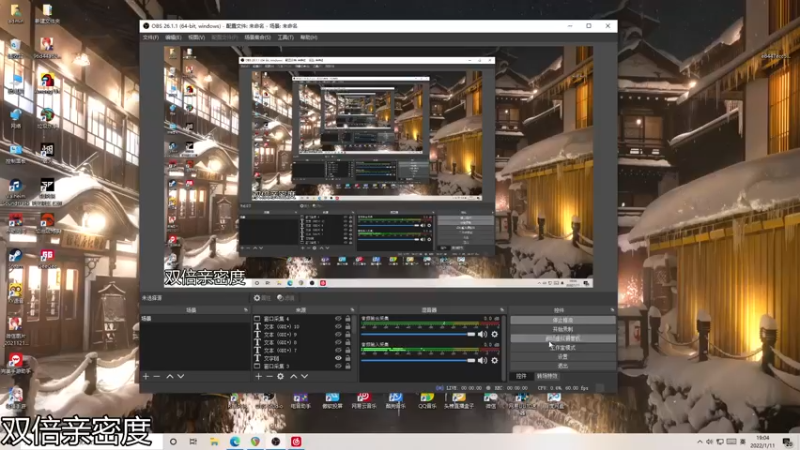Open the 帮助(H) menu

(309, 37)
